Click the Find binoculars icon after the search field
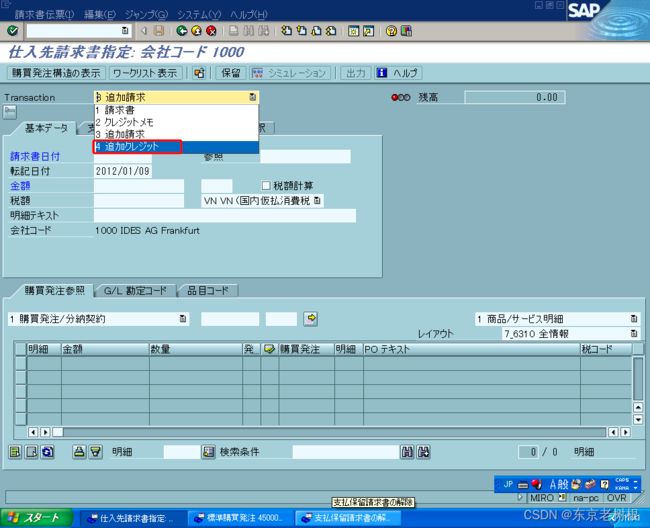Image resolution: width=650 pixels, height=528 pixels. pos(407,452)
